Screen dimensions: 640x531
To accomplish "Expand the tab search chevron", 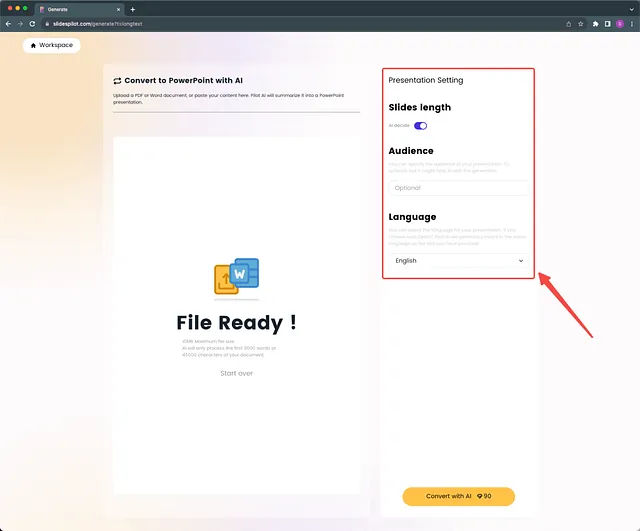I will [631, 9].
